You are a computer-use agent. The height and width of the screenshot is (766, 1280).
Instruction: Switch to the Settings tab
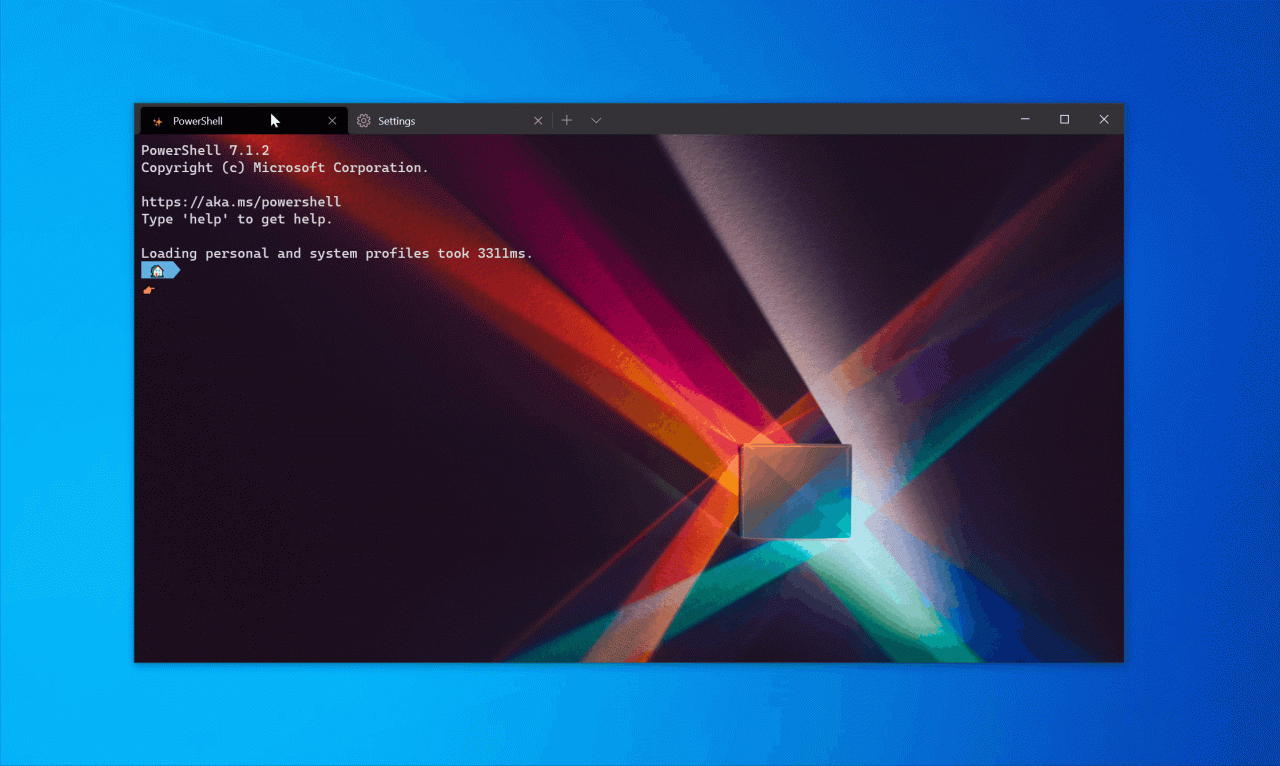coord(398,120)
